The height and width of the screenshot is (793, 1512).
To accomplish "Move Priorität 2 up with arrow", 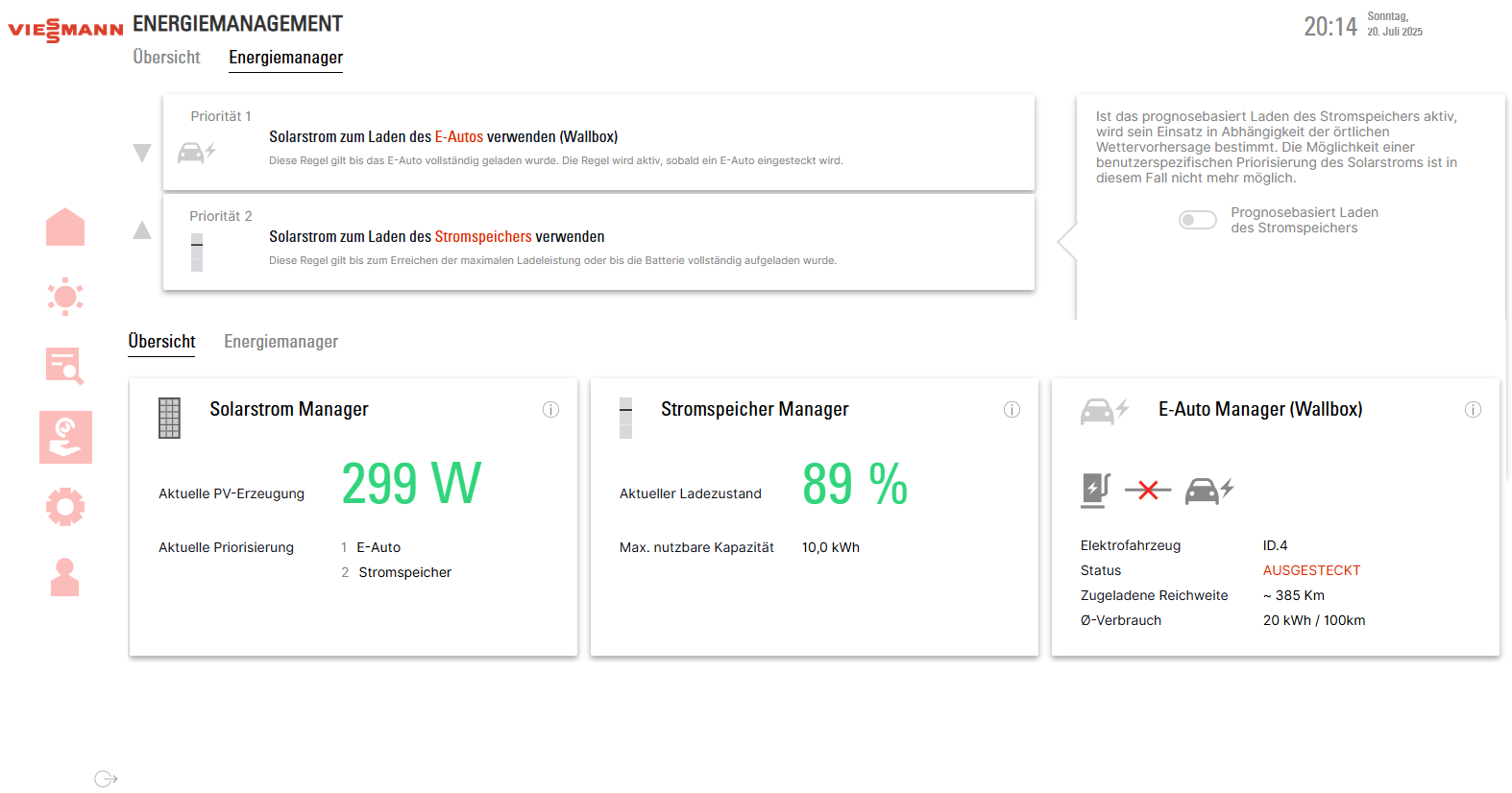I will coord(142,230).
